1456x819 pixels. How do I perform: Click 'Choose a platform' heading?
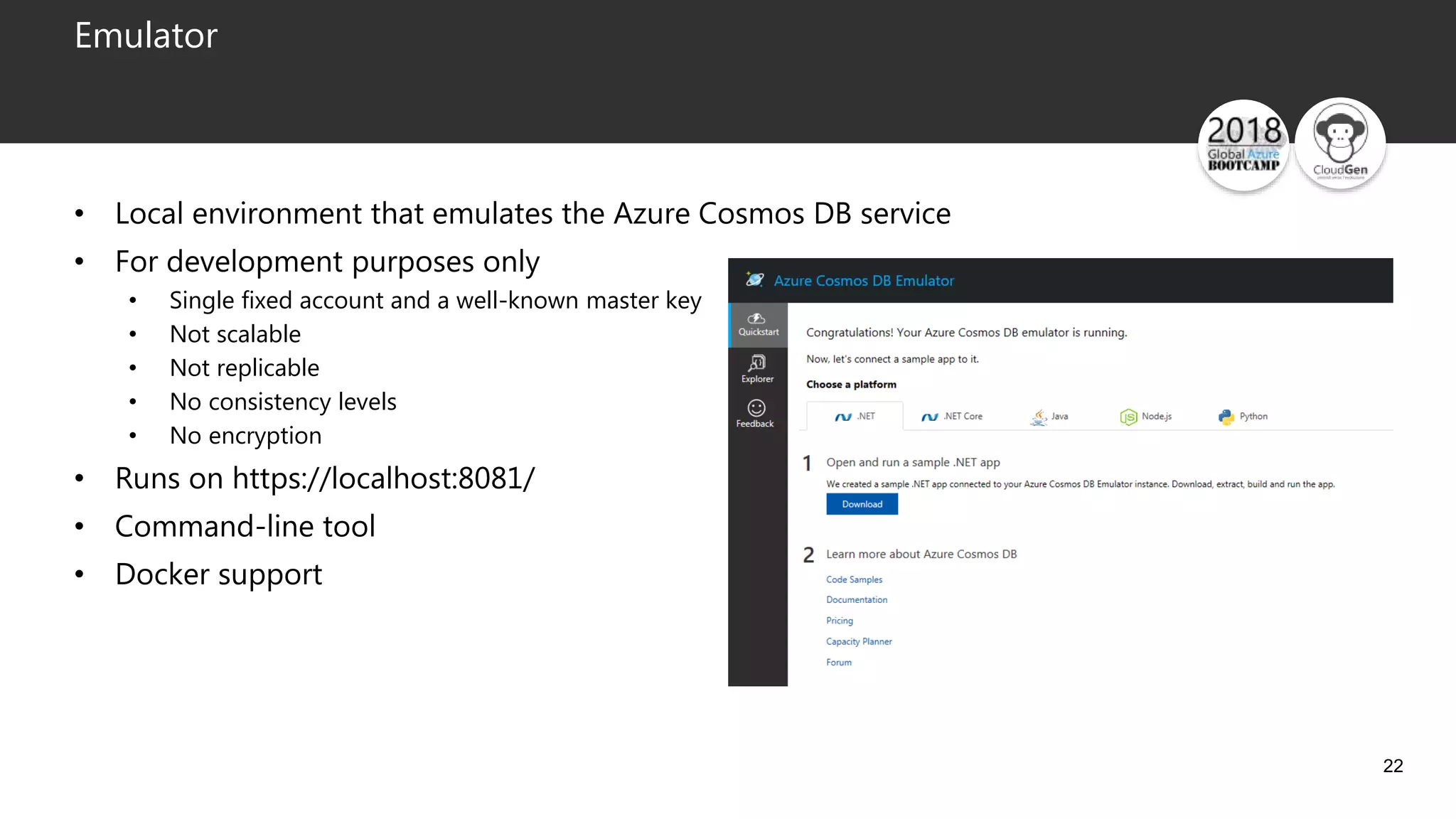click(x=851, y=385)
